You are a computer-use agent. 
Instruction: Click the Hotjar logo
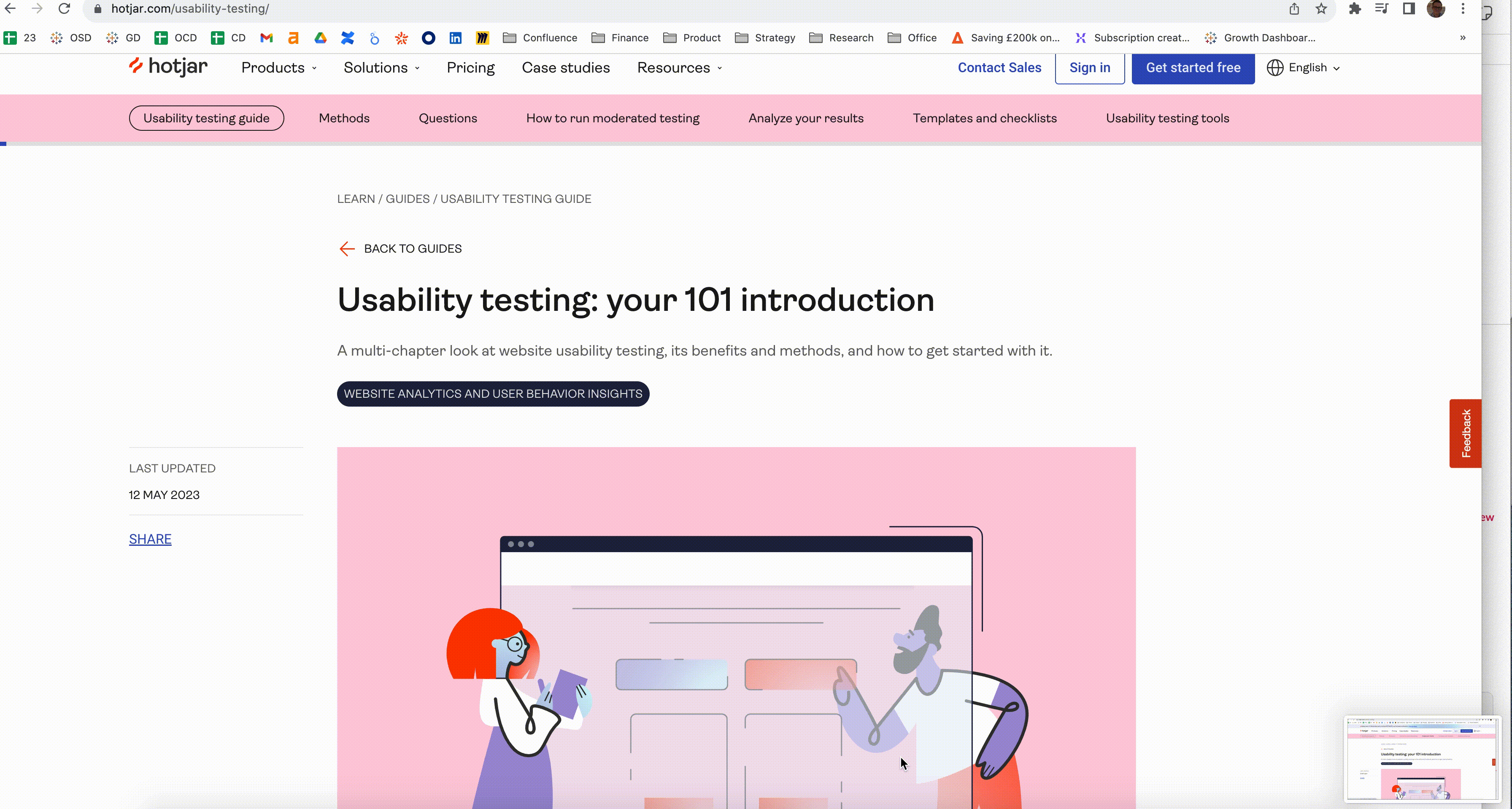click(x=168, y=67)
